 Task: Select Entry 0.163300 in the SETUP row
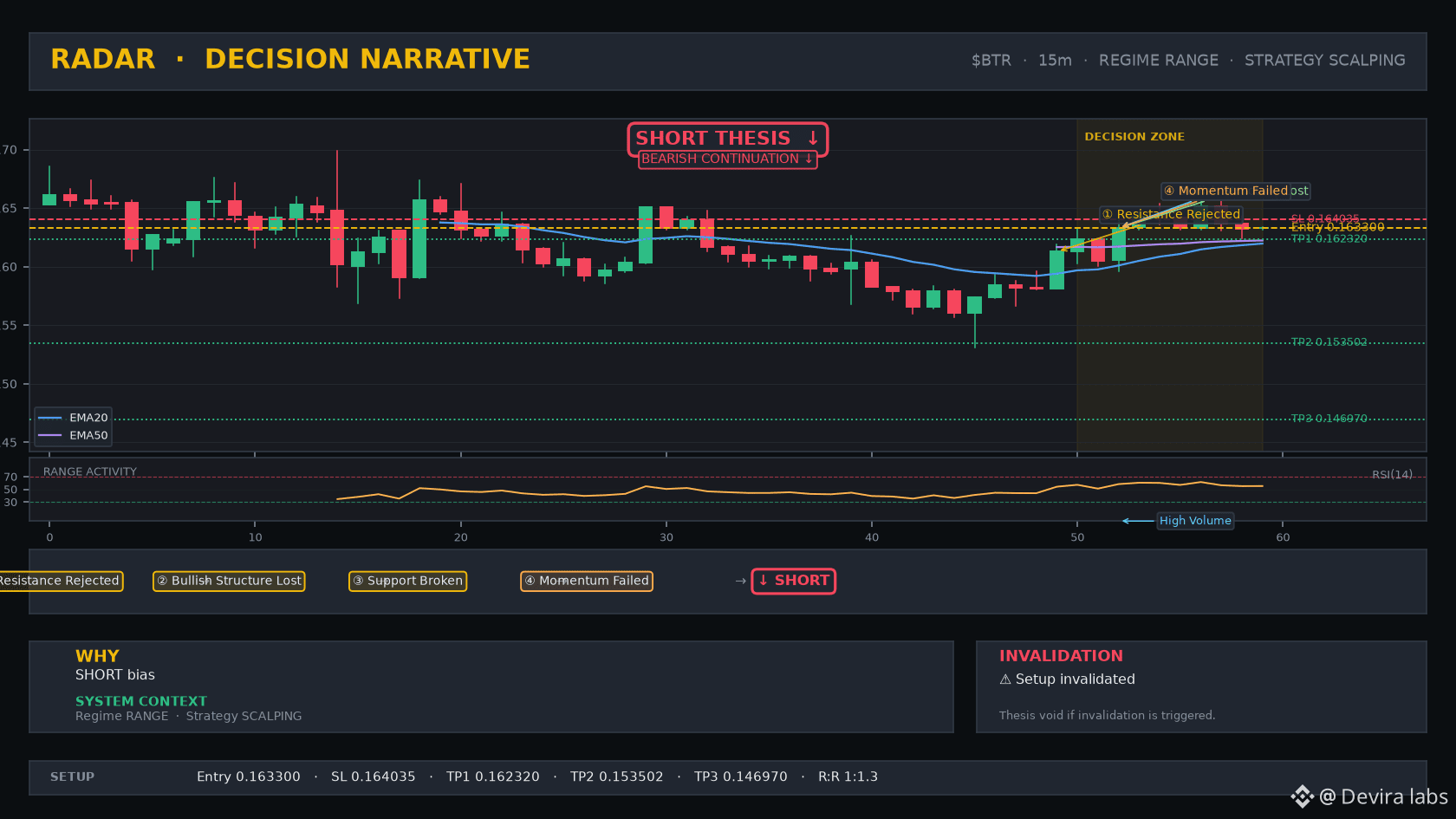(249, 777)
